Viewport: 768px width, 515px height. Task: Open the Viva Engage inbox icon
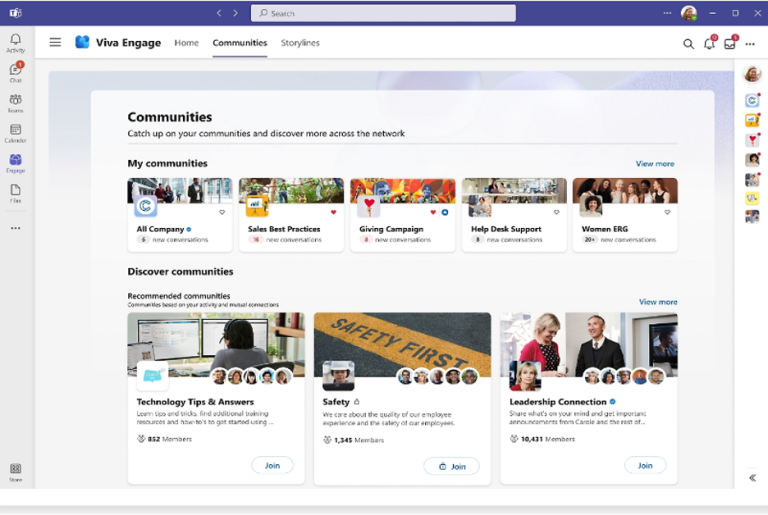(x=730, y=43)
